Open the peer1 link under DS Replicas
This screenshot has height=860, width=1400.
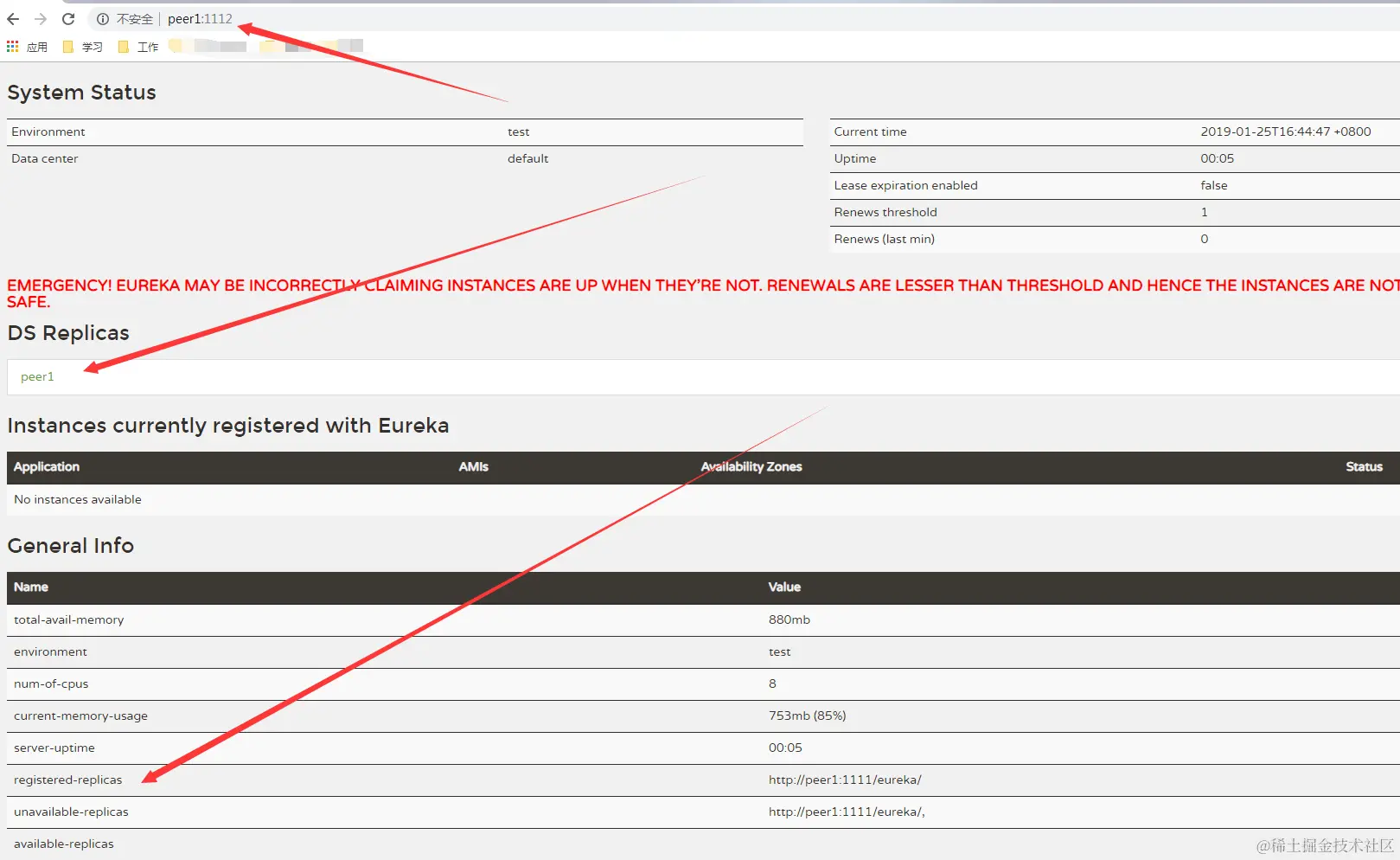click(37, 376)
